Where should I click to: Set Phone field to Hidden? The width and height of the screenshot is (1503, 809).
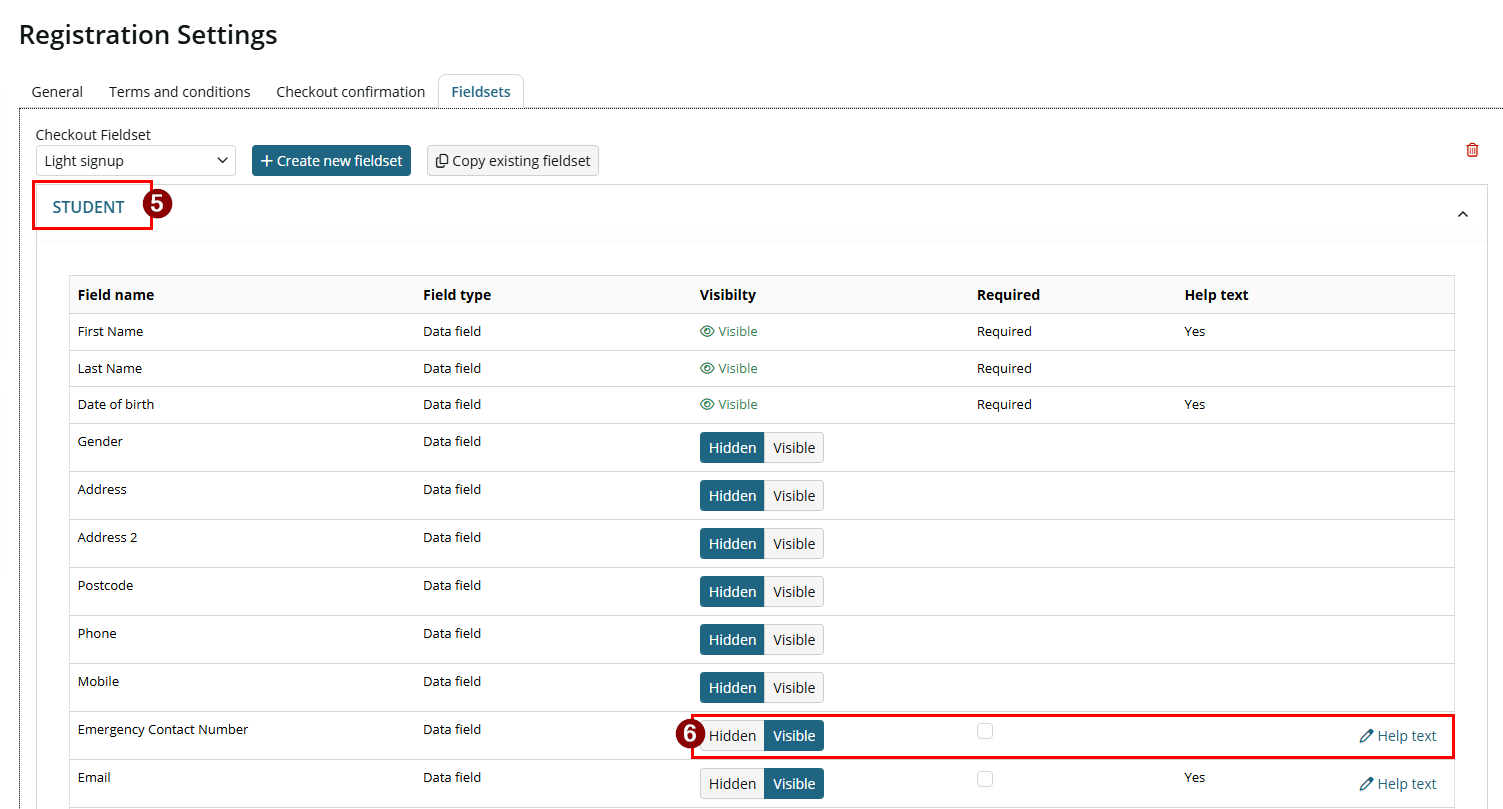click(x=732, y=640)
